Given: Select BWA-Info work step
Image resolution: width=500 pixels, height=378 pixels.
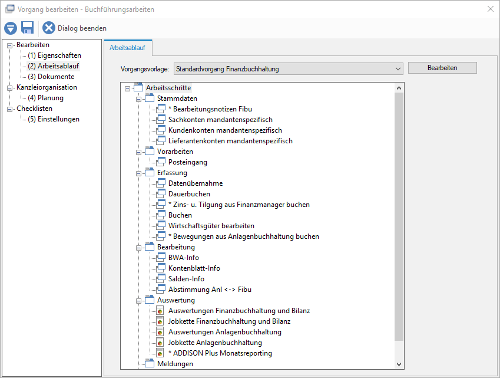Looking at the screenshot, I should (184, 258).
